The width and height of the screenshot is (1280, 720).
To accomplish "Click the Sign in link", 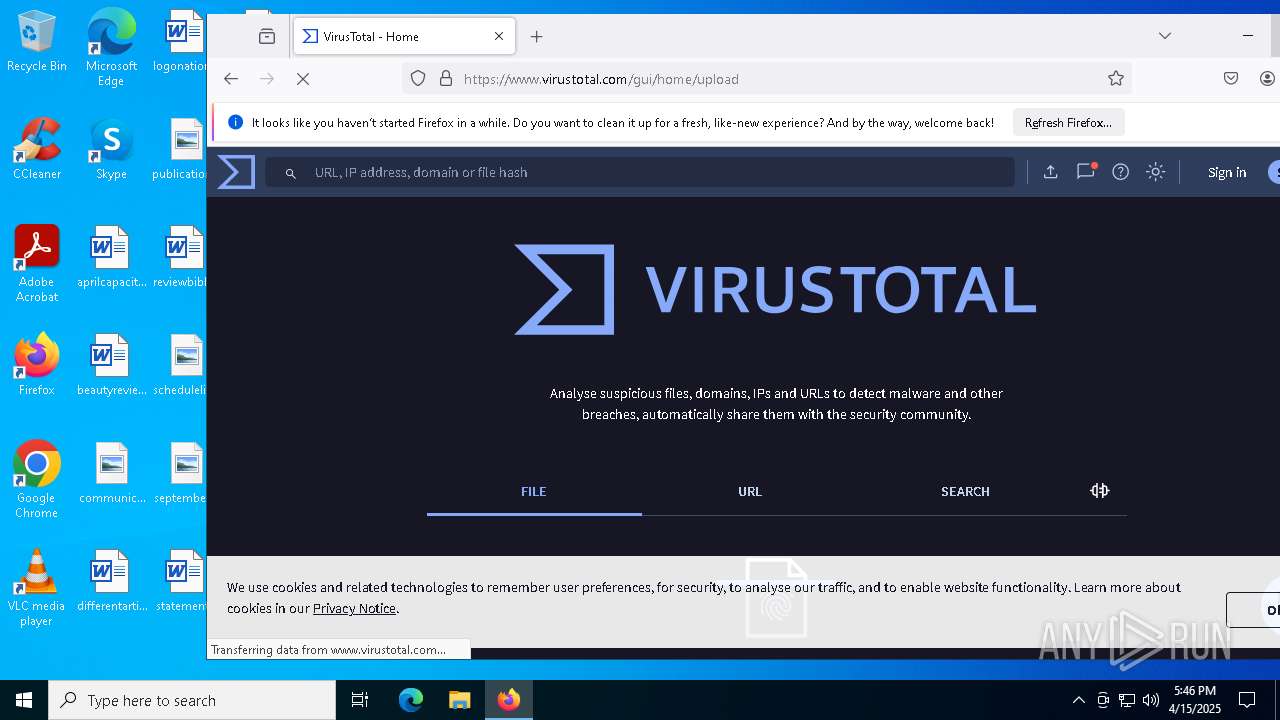I will click(x=1227, y=172).
